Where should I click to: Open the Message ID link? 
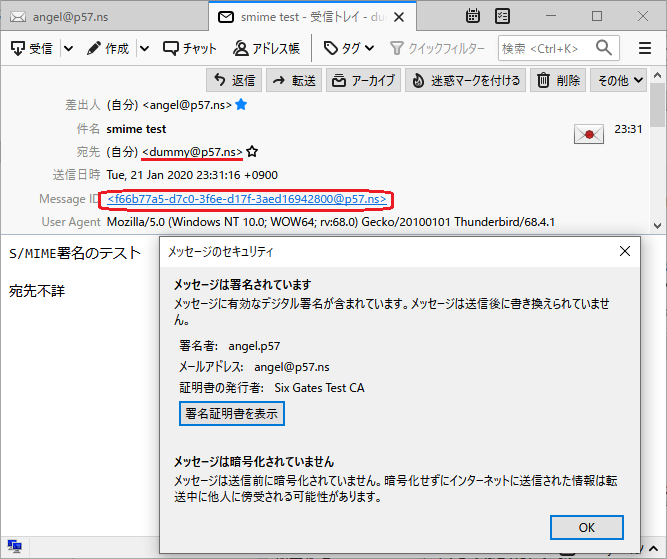(247, 199)
